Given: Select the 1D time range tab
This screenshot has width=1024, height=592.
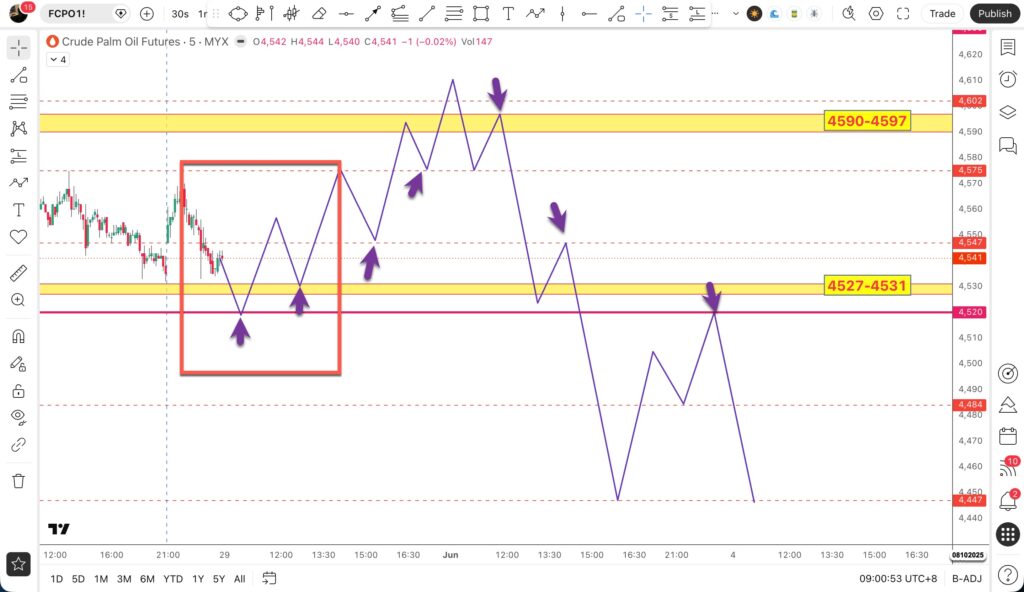Looking at the screenshot, I should click(57, 579).
